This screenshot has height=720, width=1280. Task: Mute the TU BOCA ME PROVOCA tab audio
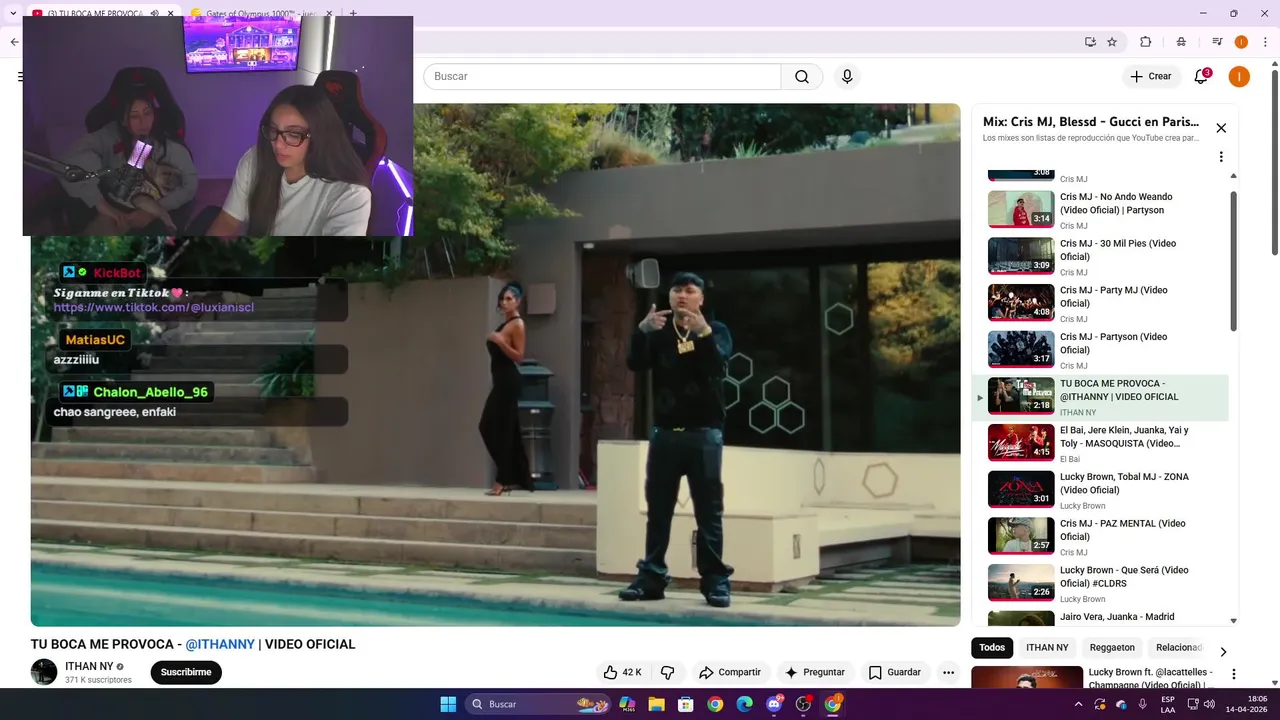(154, 14)
